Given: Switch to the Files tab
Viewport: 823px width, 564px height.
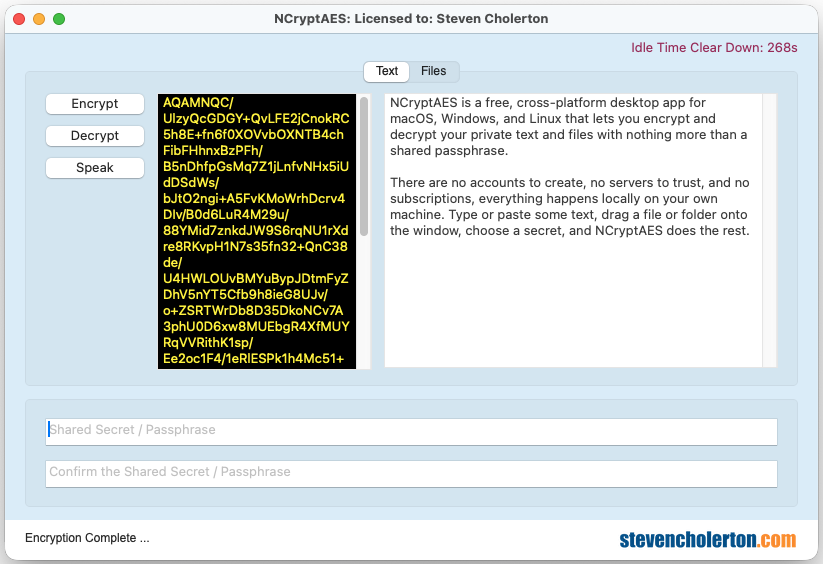Looking at the screenshot, I should [x=434, y=71].
